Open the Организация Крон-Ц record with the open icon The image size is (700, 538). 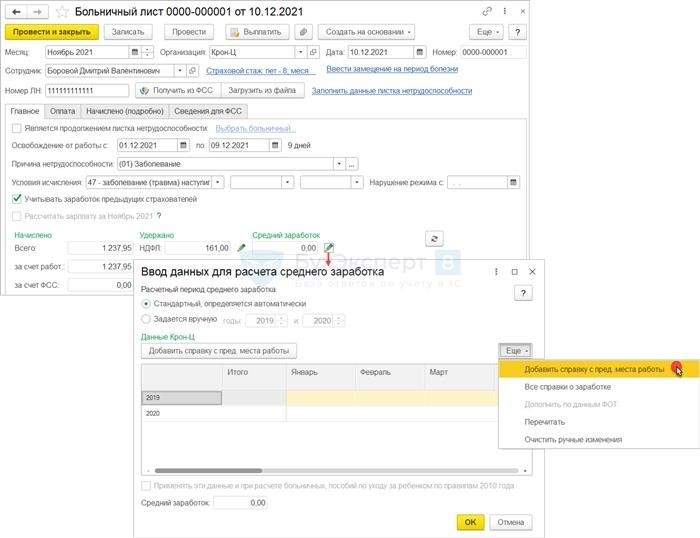pos(313,52)
